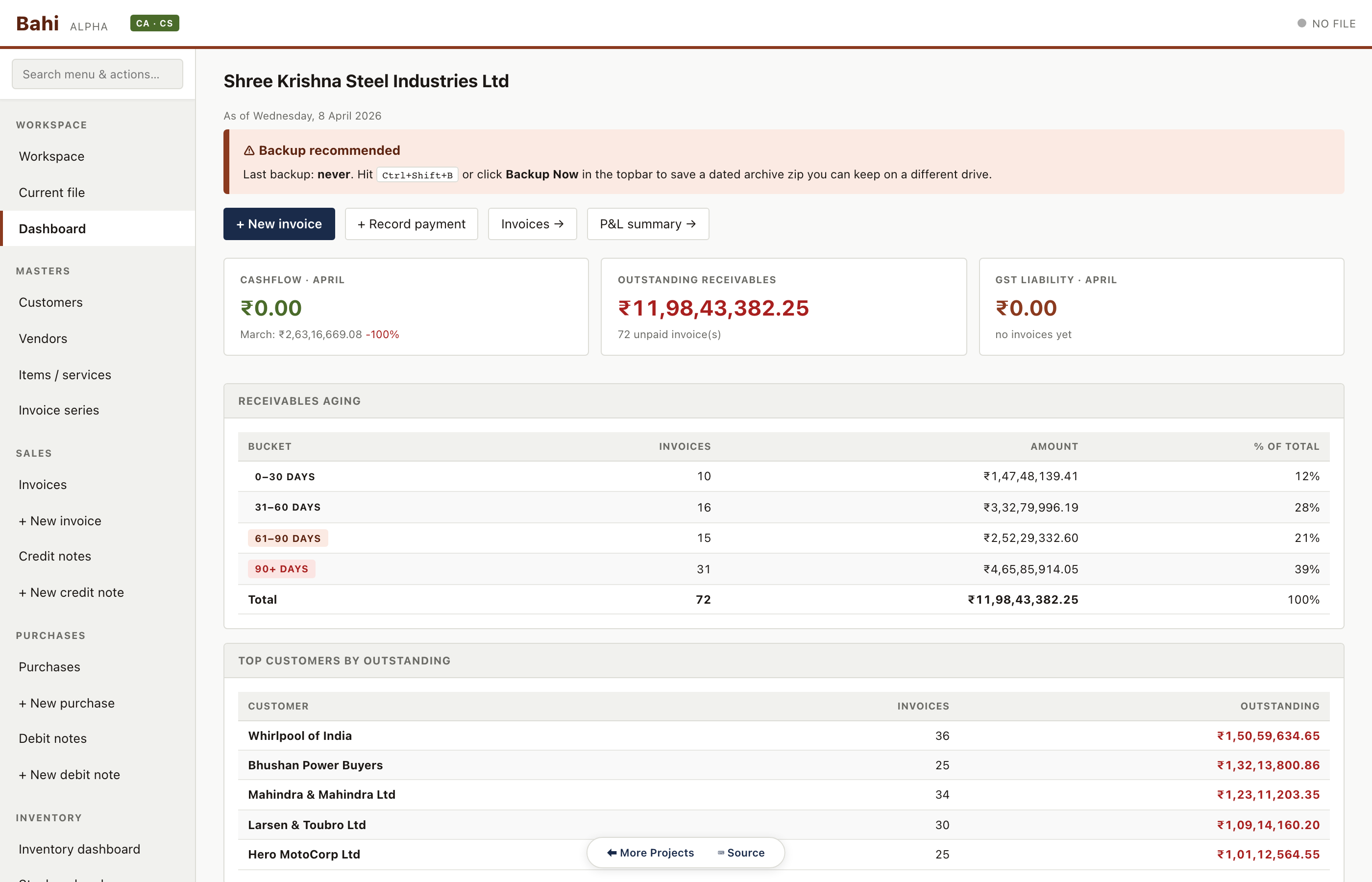Screen dimensions: 1372x882
Task: Click the green CA·CS badge
Action: click(154, 23)
